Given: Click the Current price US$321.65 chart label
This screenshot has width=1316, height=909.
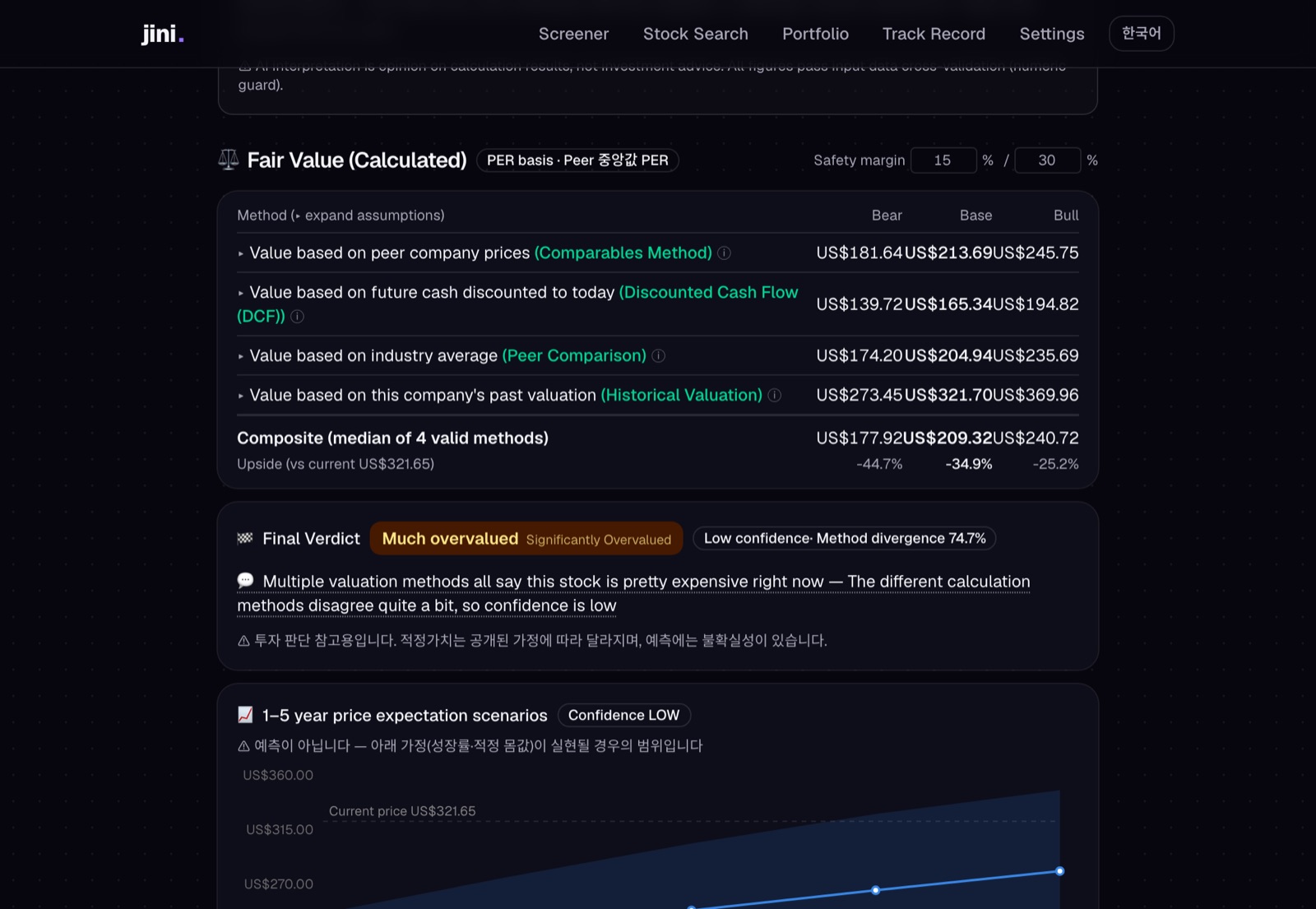Looking at the screenshot, I should coord(402,811).
